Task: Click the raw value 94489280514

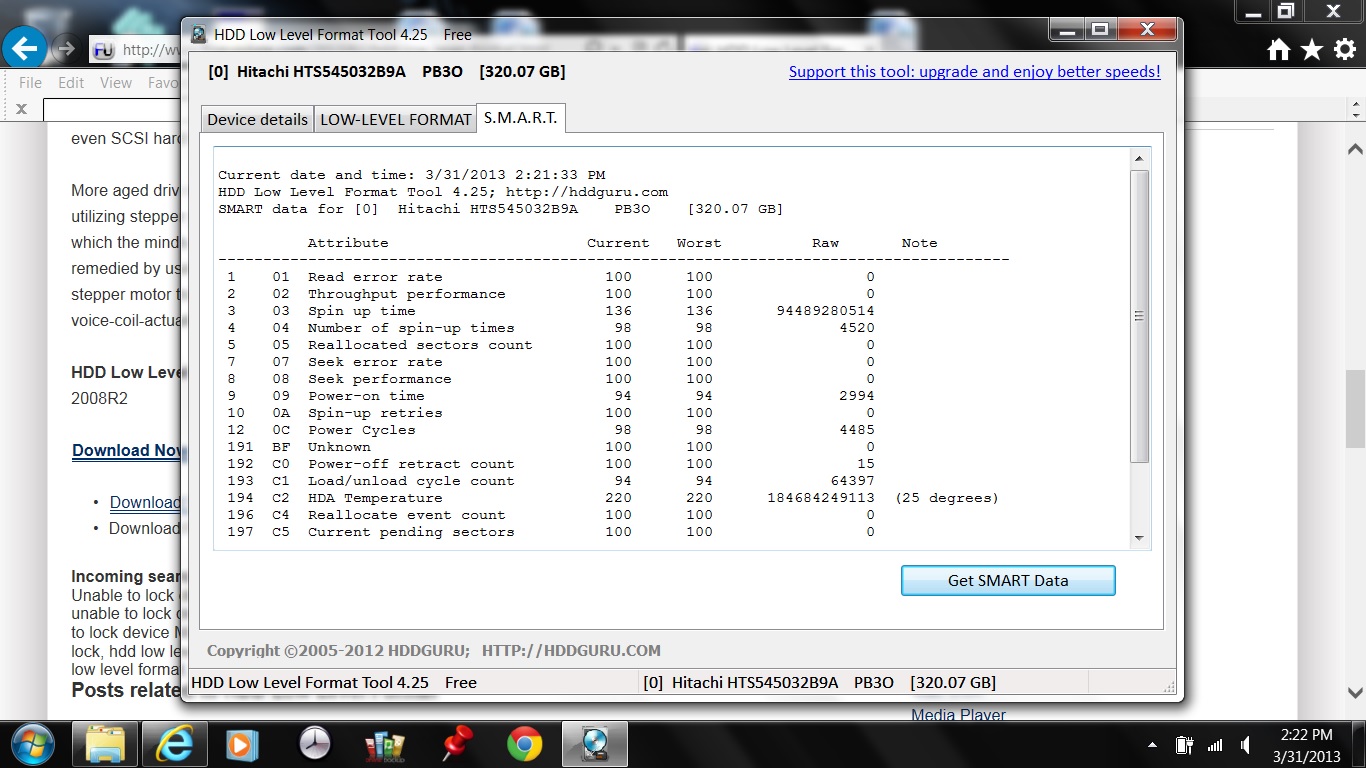Action: 825,311
